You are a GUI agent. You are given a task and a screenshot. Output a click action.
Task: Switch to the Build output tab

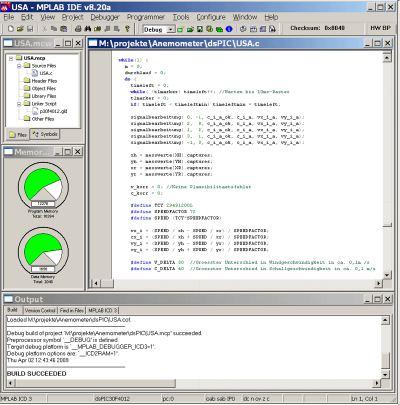(12, 310)
